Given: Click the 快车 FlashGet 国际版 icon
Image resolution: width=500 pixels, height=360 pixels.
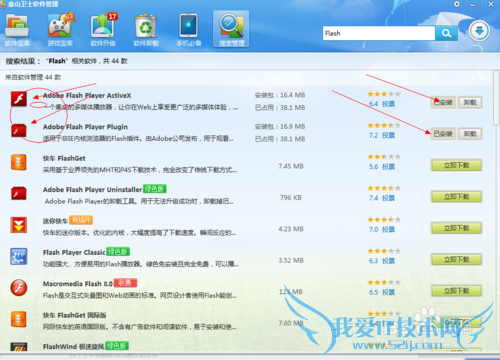Looking at the screenshot, I should point(19,319).
